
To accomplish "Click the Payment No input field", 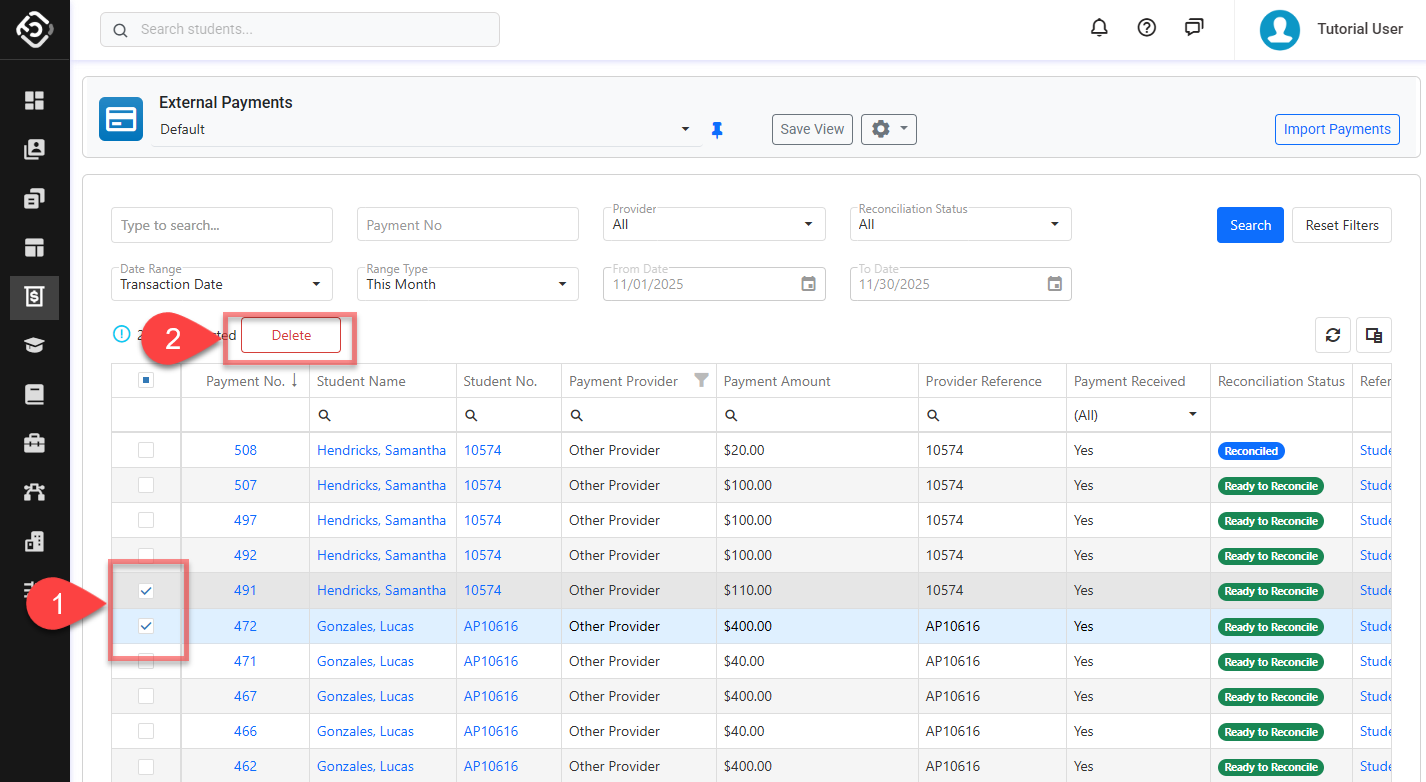I will [467, 225].
